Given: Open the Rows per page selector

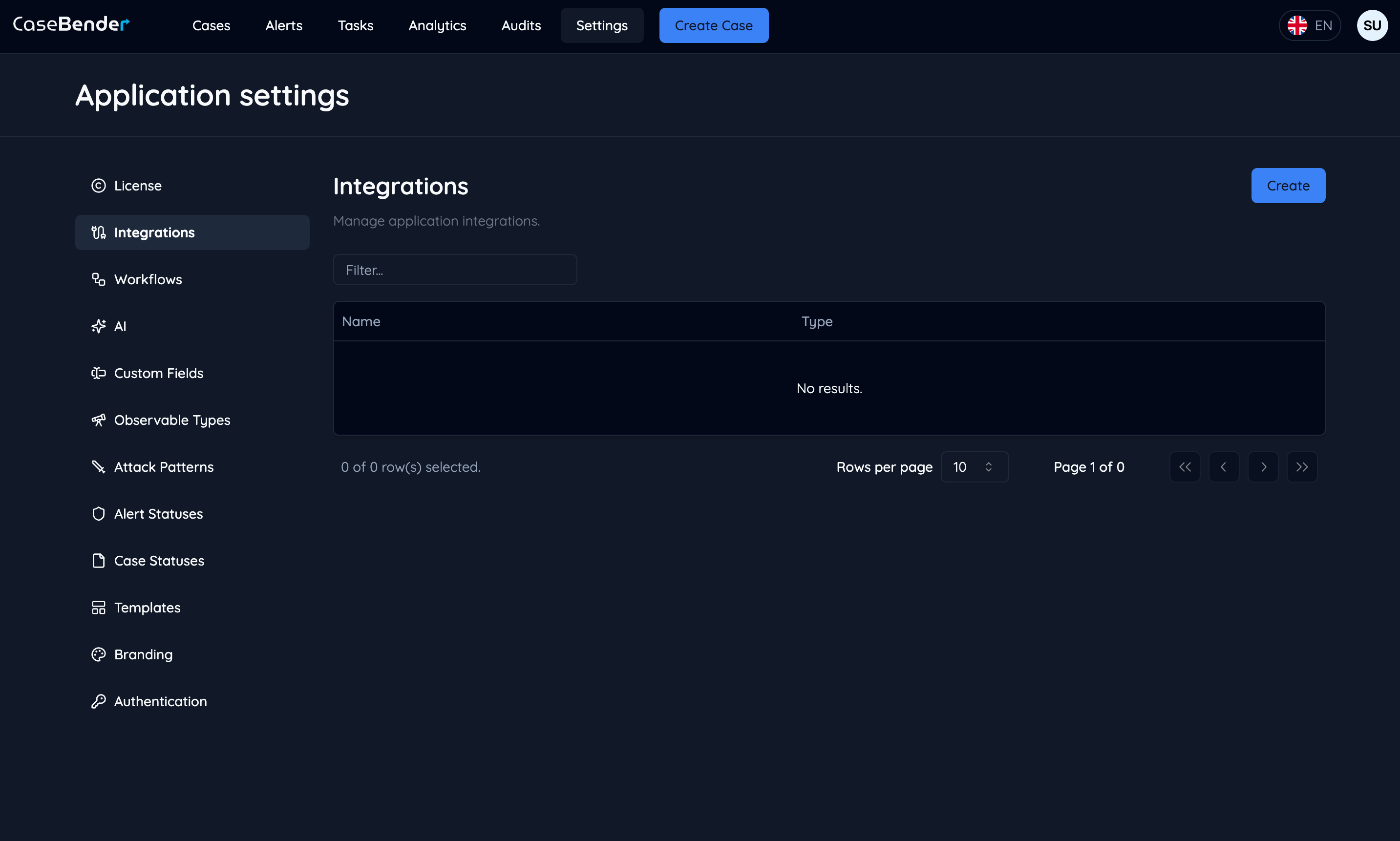Looking at the screenshot, I should pyautogui.click(x=975, y=466).
